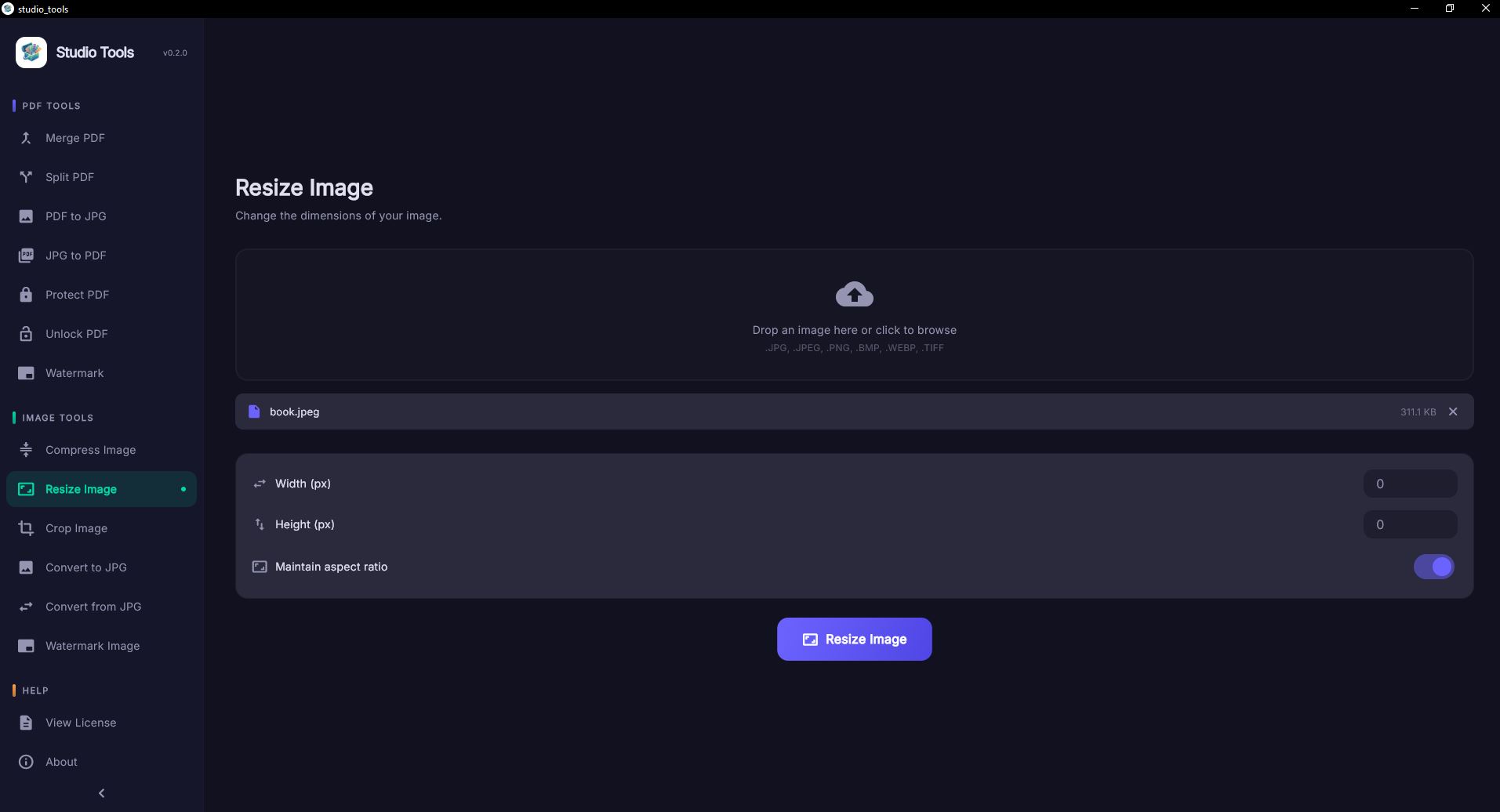The height and width of the screenshot is (812, 1500).
Task: Open the Watermark Image tool
Action: 93,646
